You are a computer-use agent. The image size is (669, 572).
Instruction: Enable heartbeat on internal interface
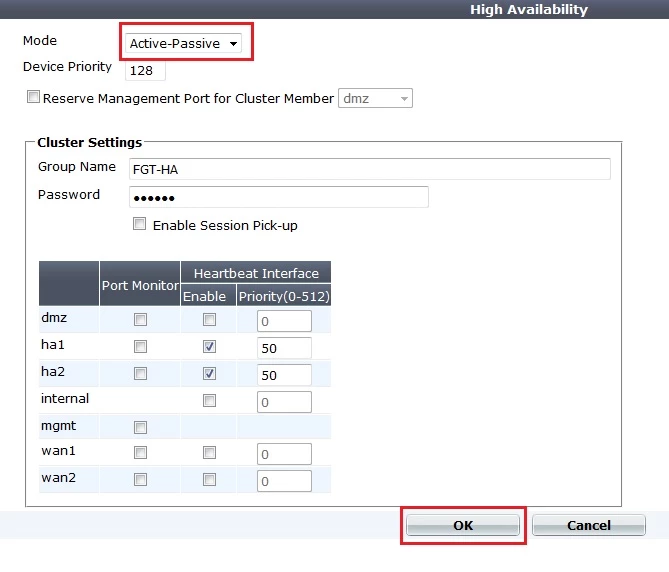(x=209, y=401)
